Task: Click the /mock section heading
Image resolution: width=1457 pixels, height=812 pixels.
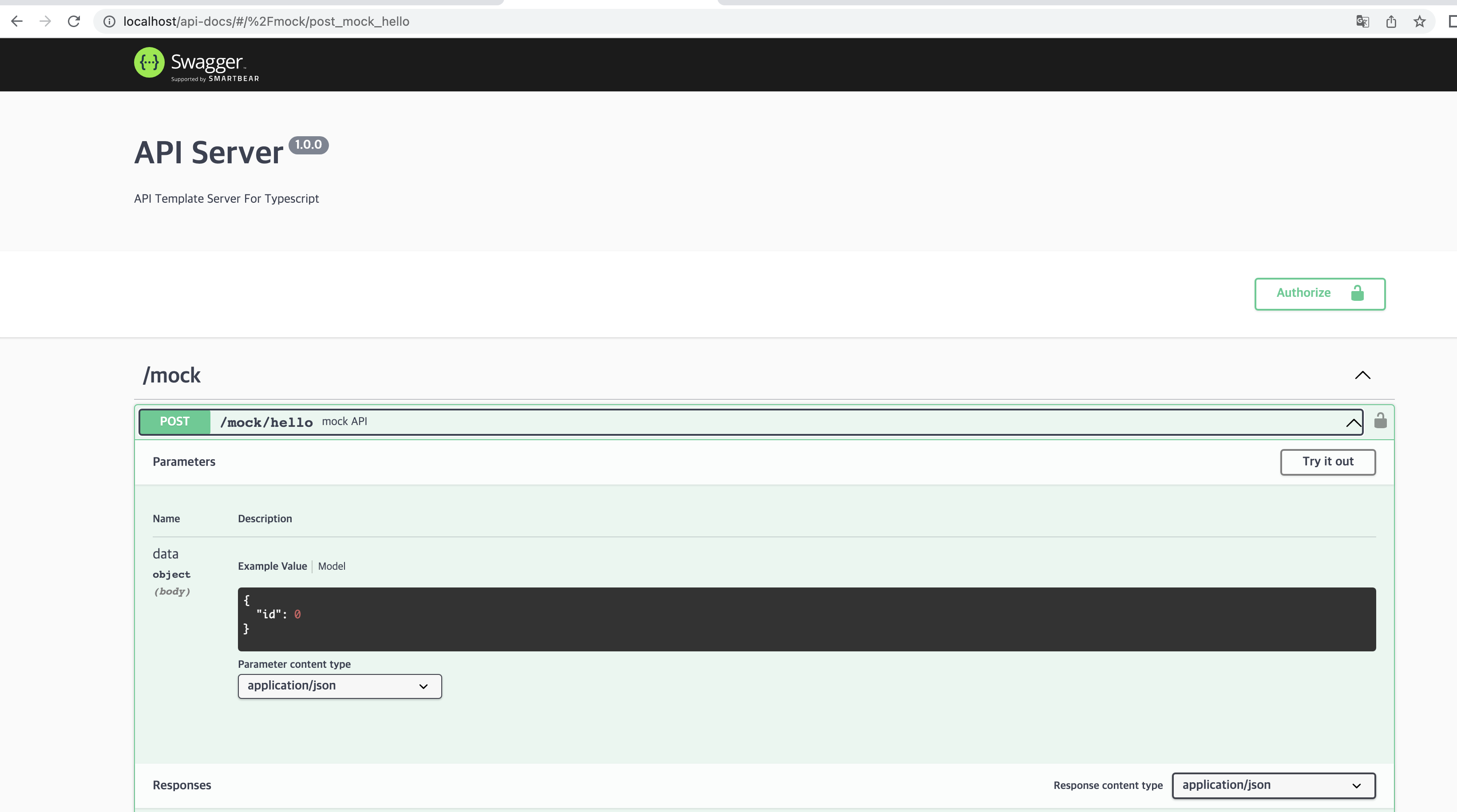Action: (x=171, y=375)
